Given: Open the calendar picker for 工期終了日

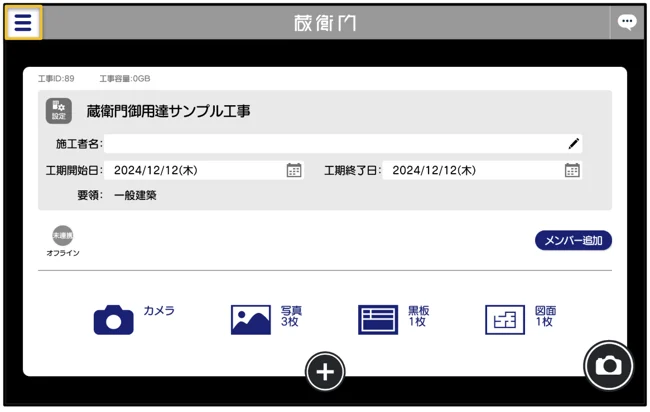Looking at the screenshot, I should point(572,171).
